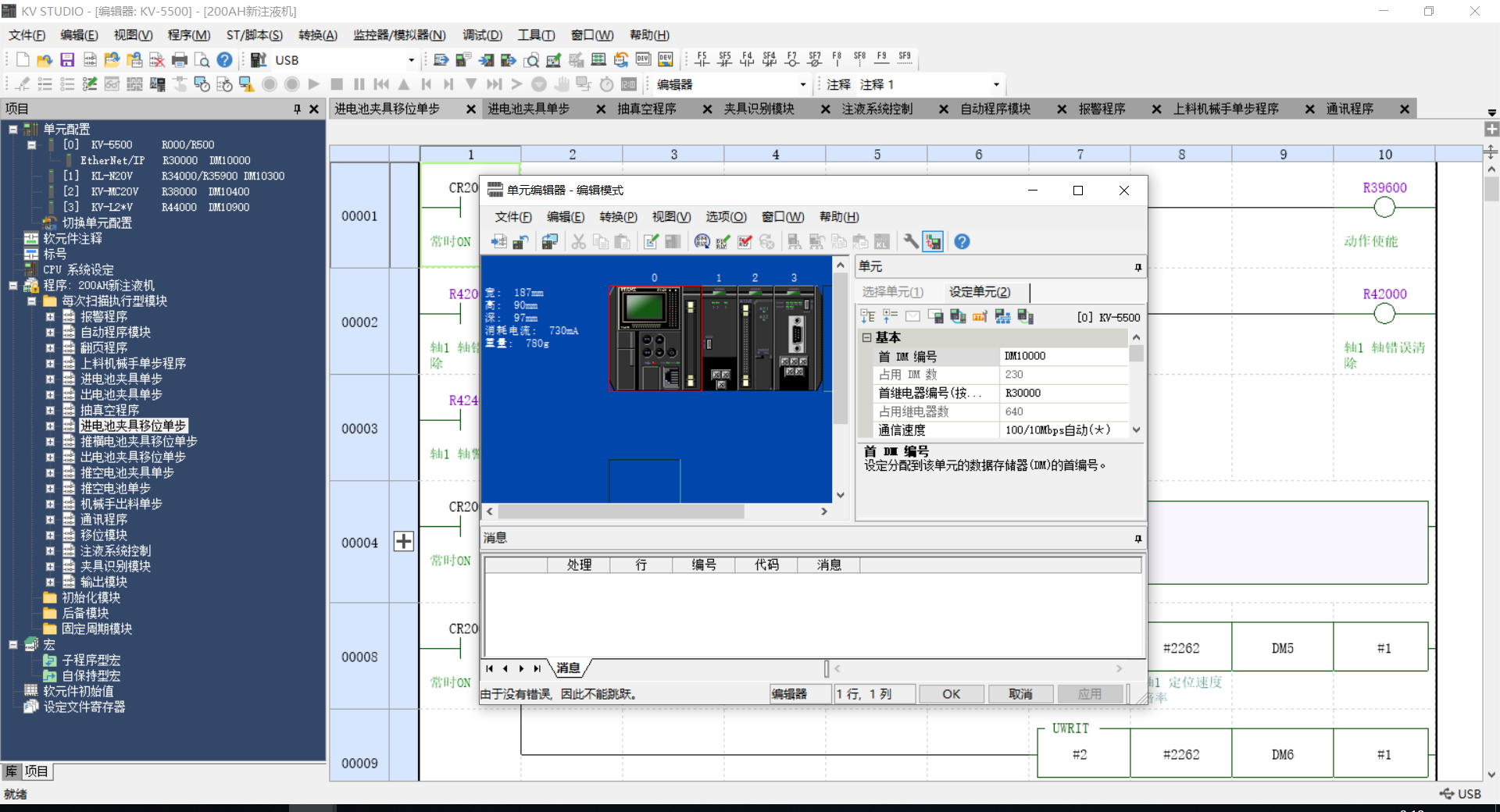Toggle the highlighted button beside the wrench icon

coord(933,242)
